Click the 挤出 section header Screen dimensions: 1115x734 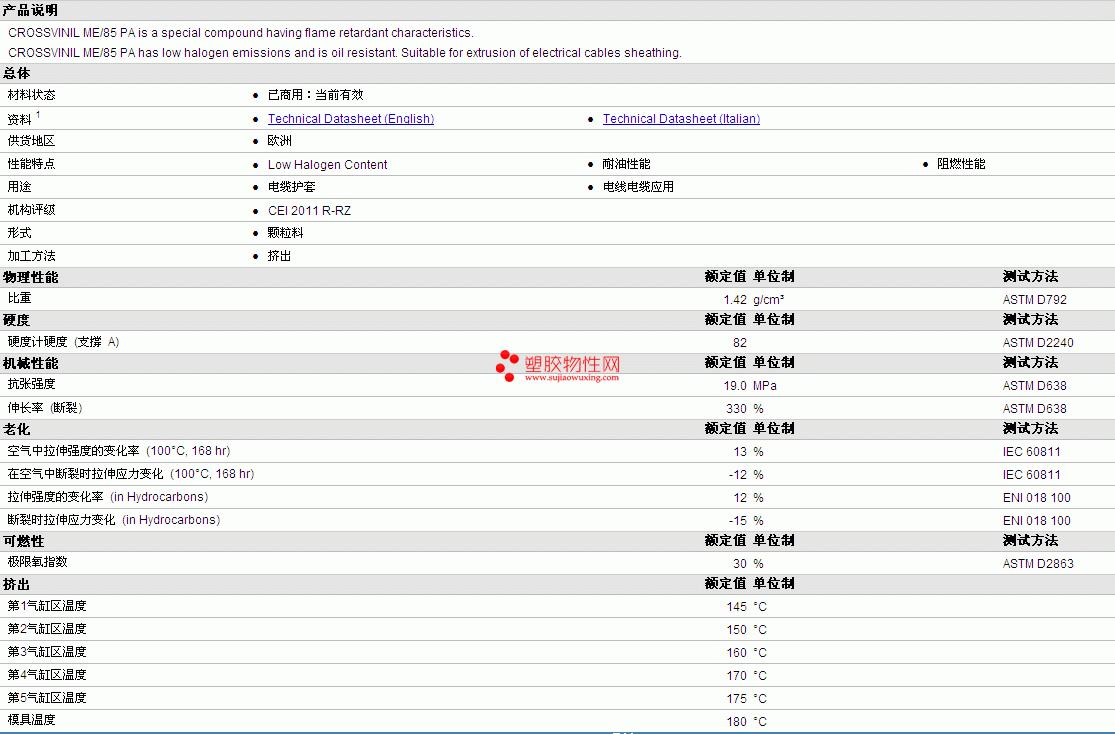(17, 585)
